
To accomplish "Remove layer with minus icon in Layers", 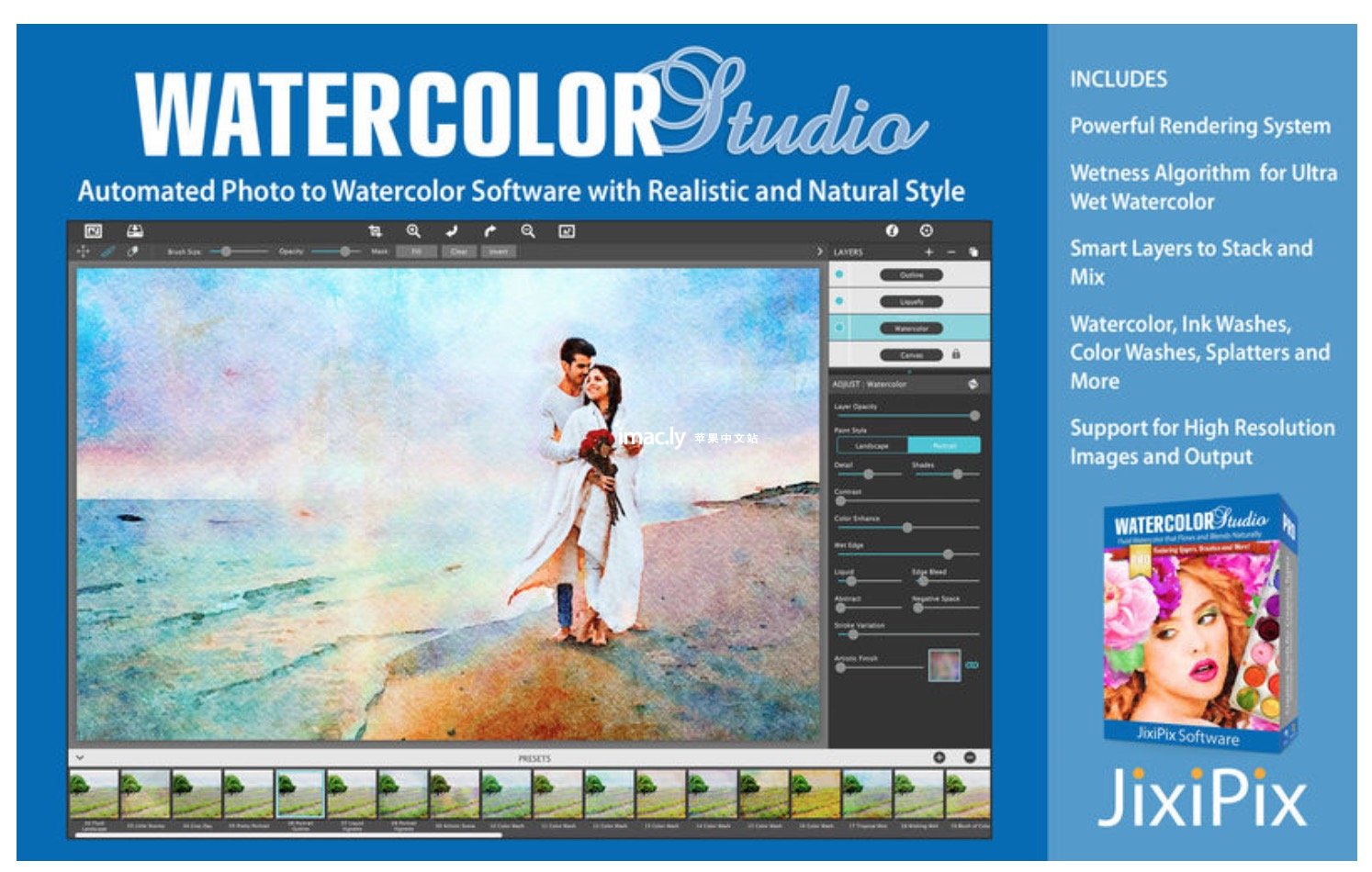I will pos(951,252).
